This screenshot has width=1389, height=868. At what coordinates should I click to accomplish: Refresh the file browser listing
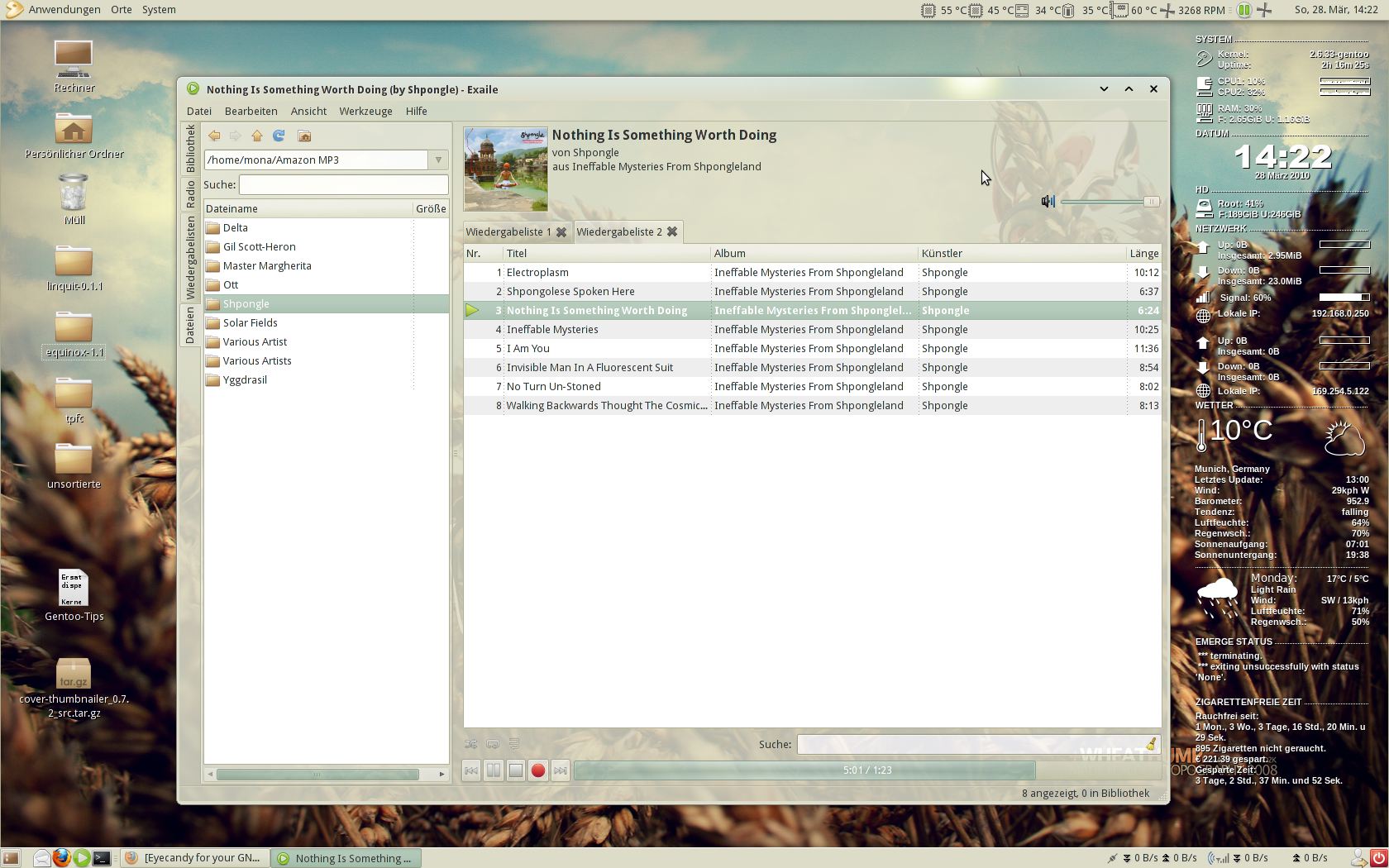pyautogui.click(x=279, y=136)
